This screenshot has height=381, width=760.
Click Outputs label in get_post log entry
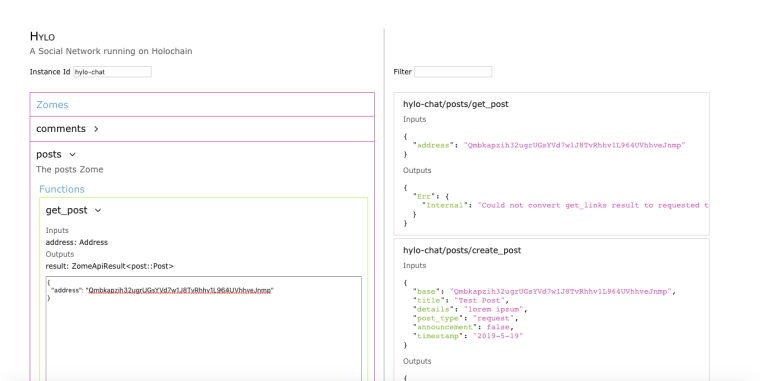click(417, 170)
